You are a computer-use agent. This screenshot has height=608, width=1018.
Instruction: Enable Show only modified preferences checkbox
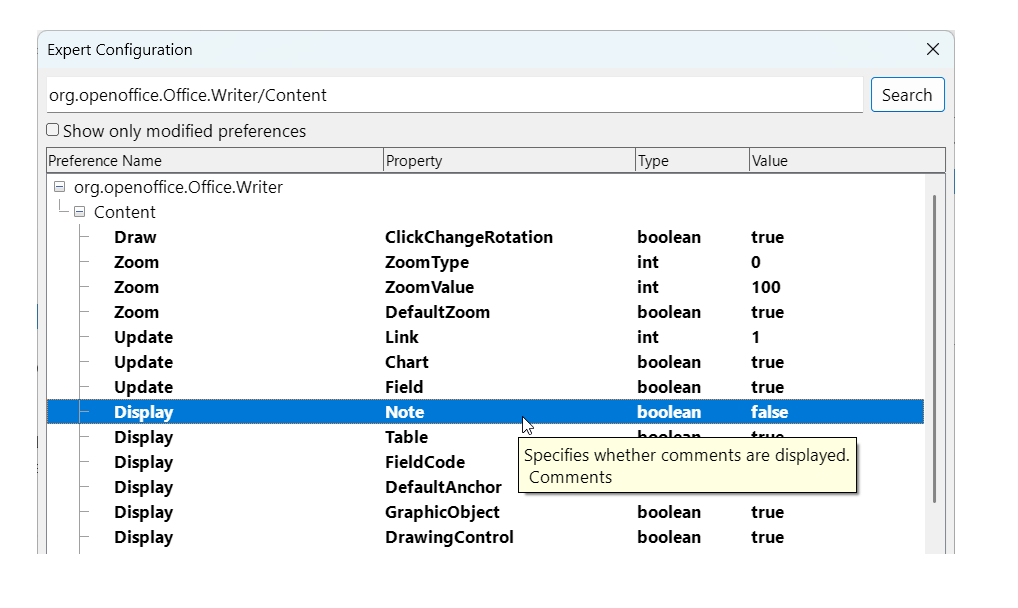pyautogui.click(x=53, y=131)
